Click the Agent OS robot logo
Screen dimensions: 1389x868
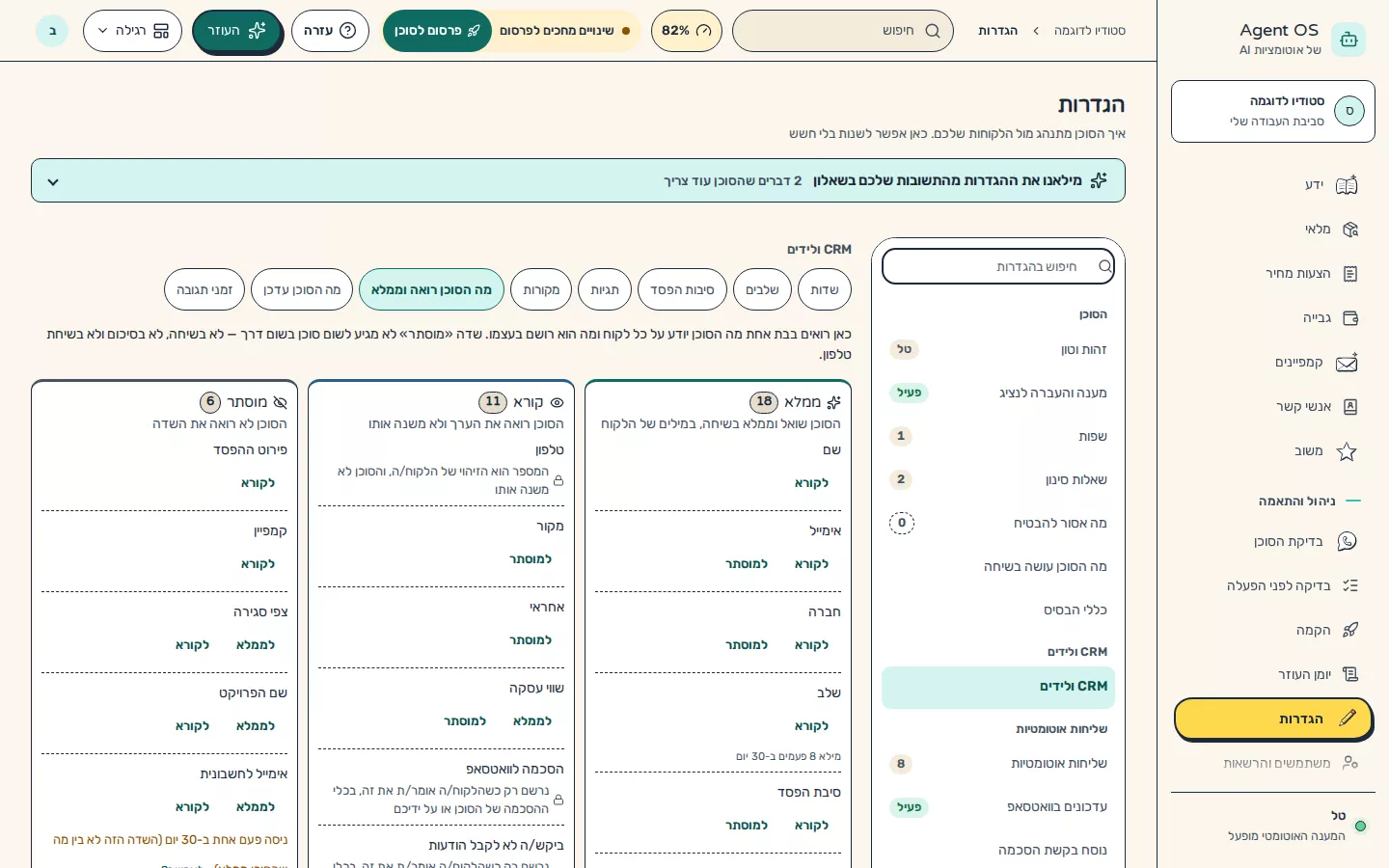point(1348,40)
